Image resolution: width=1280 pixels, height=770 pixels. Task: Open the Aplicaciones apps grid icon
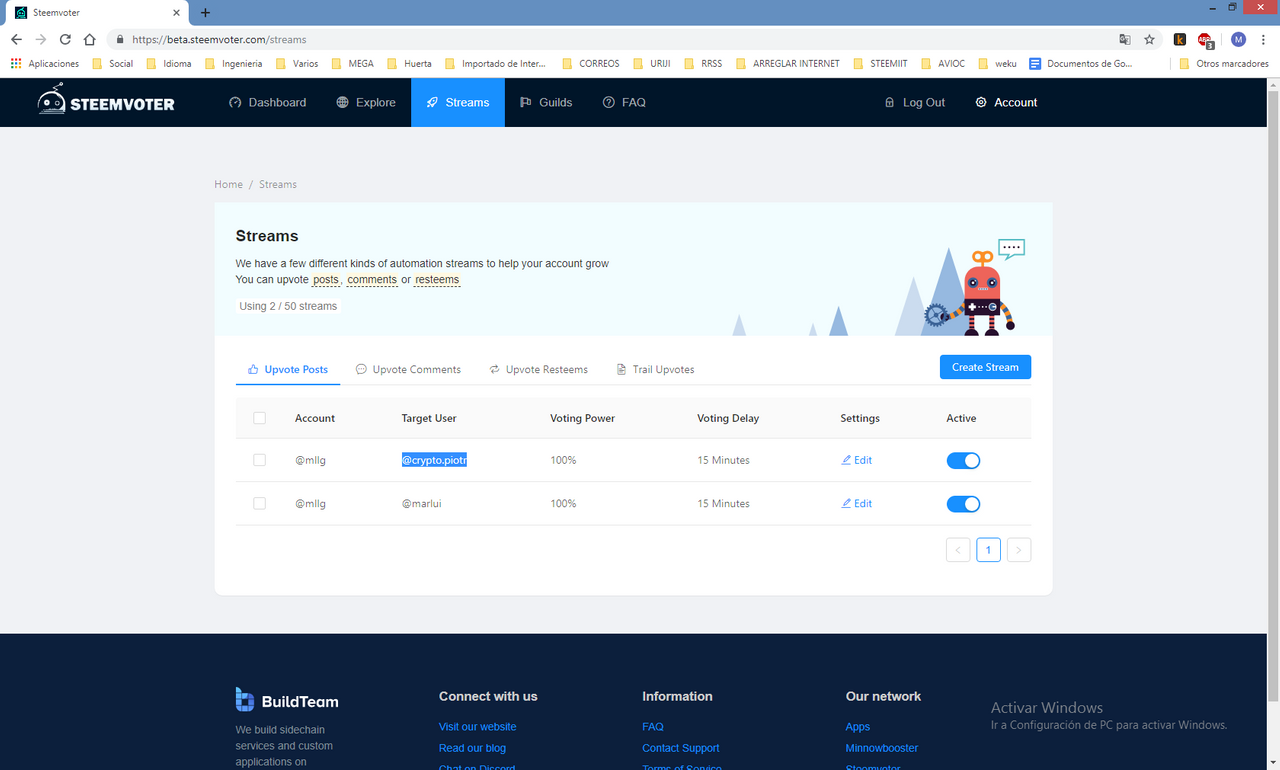pos(16,63)
